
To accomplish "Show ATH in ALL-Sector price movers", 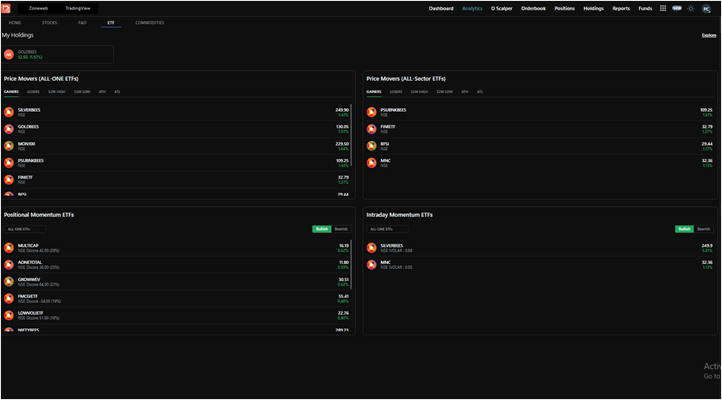I will (465, 92).
